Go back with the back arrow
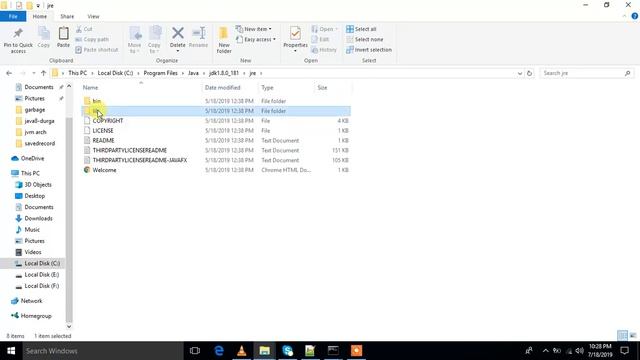Screen dimensions: 640x360 pyautogui.click(x=9, y=73)
